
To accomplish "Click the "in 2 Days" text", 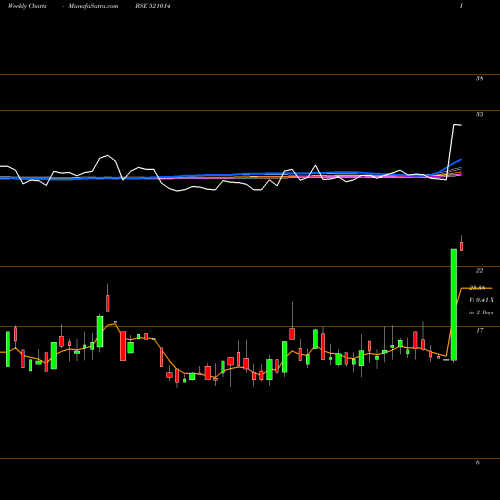I will tap(481, 313).
